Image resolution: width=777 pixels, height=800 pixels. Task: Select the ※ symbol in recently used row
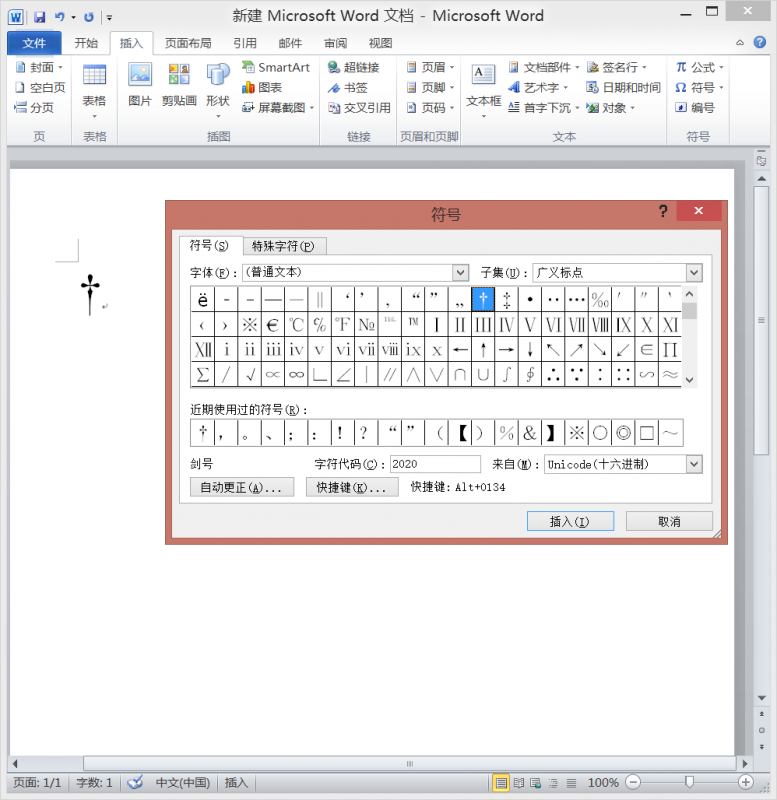[x=577, y=433]
